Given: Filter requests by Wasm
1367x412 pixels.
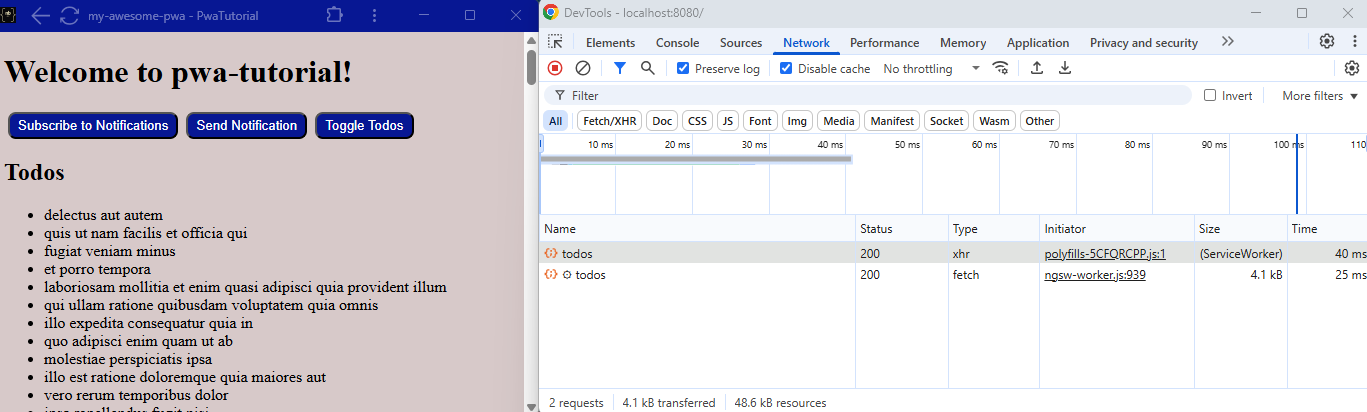Looking at the screenshot, I should [994, 121].
